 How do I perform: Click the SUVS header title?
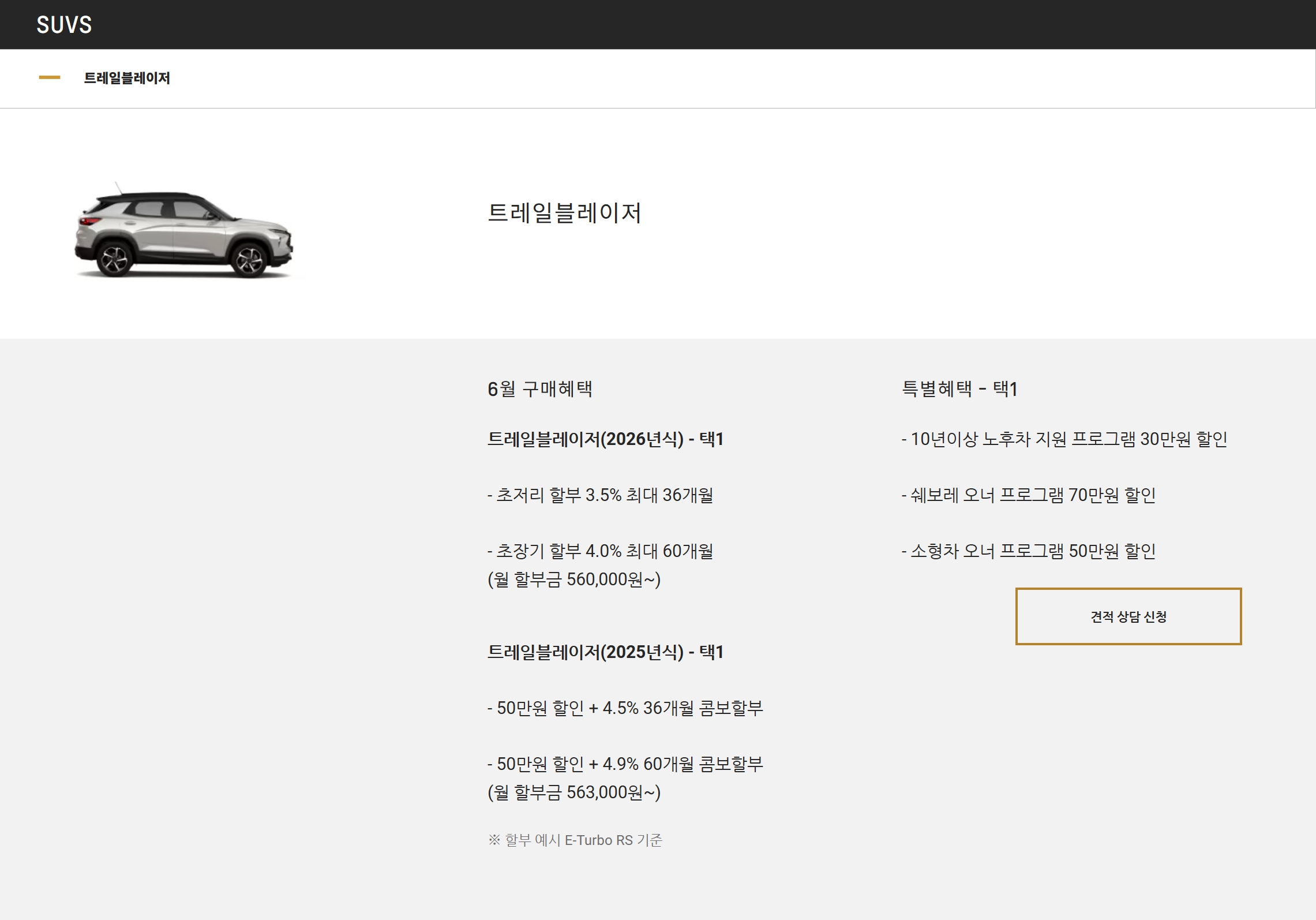(64, 25)
